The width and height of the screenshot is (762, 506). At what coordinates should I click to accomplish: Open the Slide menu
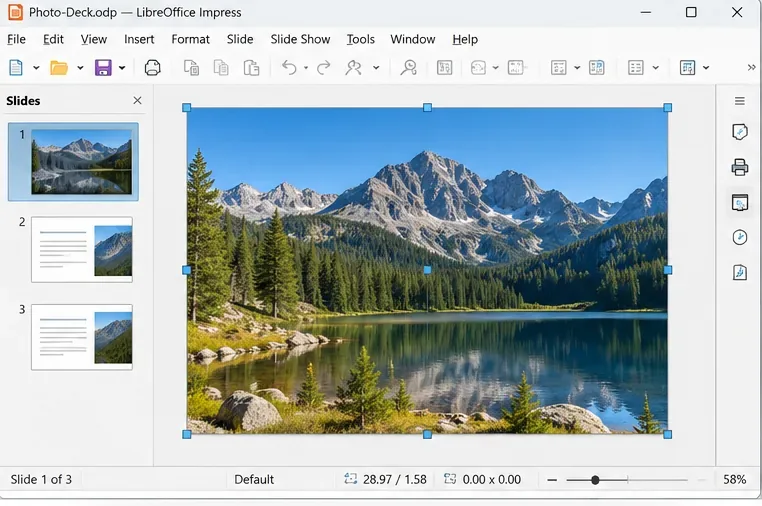[240, 39]
